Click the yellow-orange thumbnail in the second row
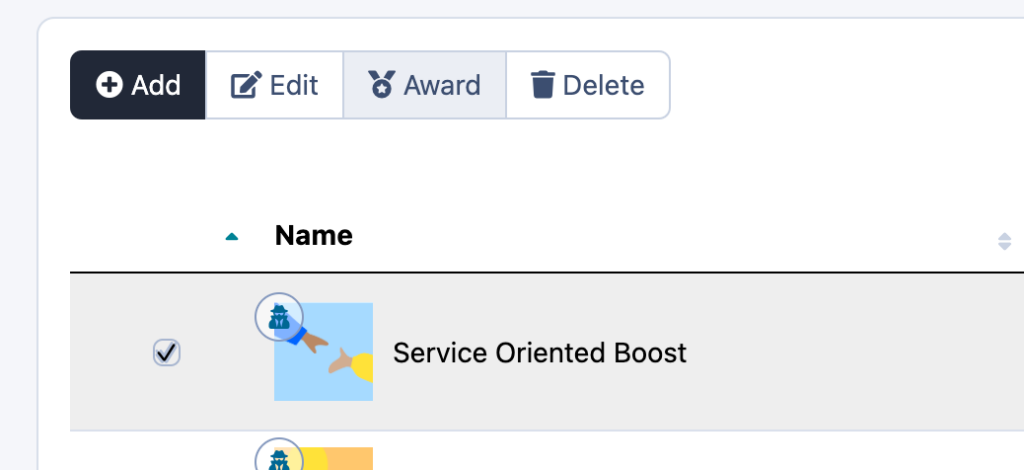Screen dimensions: 1024x470 click(345, 459)
